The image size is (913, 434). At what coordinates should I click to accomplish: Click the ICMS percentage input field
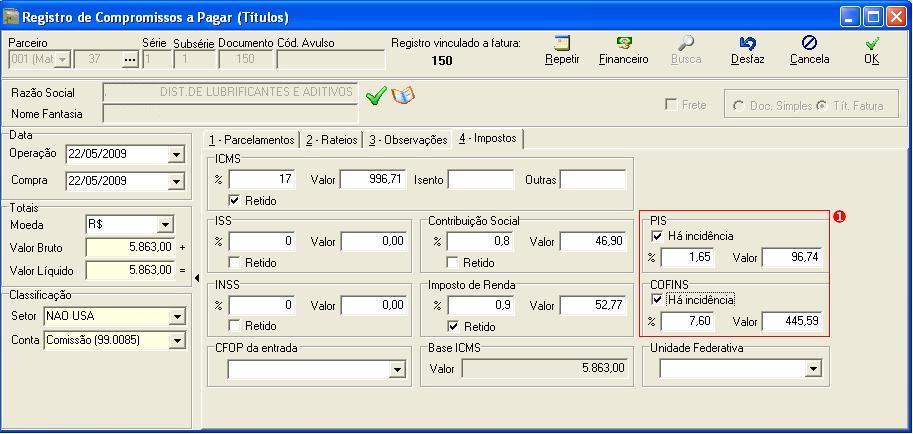click(x=261, y=180)
